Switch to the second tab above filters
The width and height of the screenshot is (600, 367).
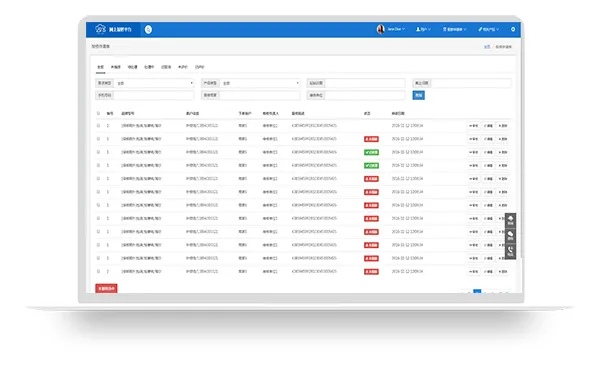116,67
